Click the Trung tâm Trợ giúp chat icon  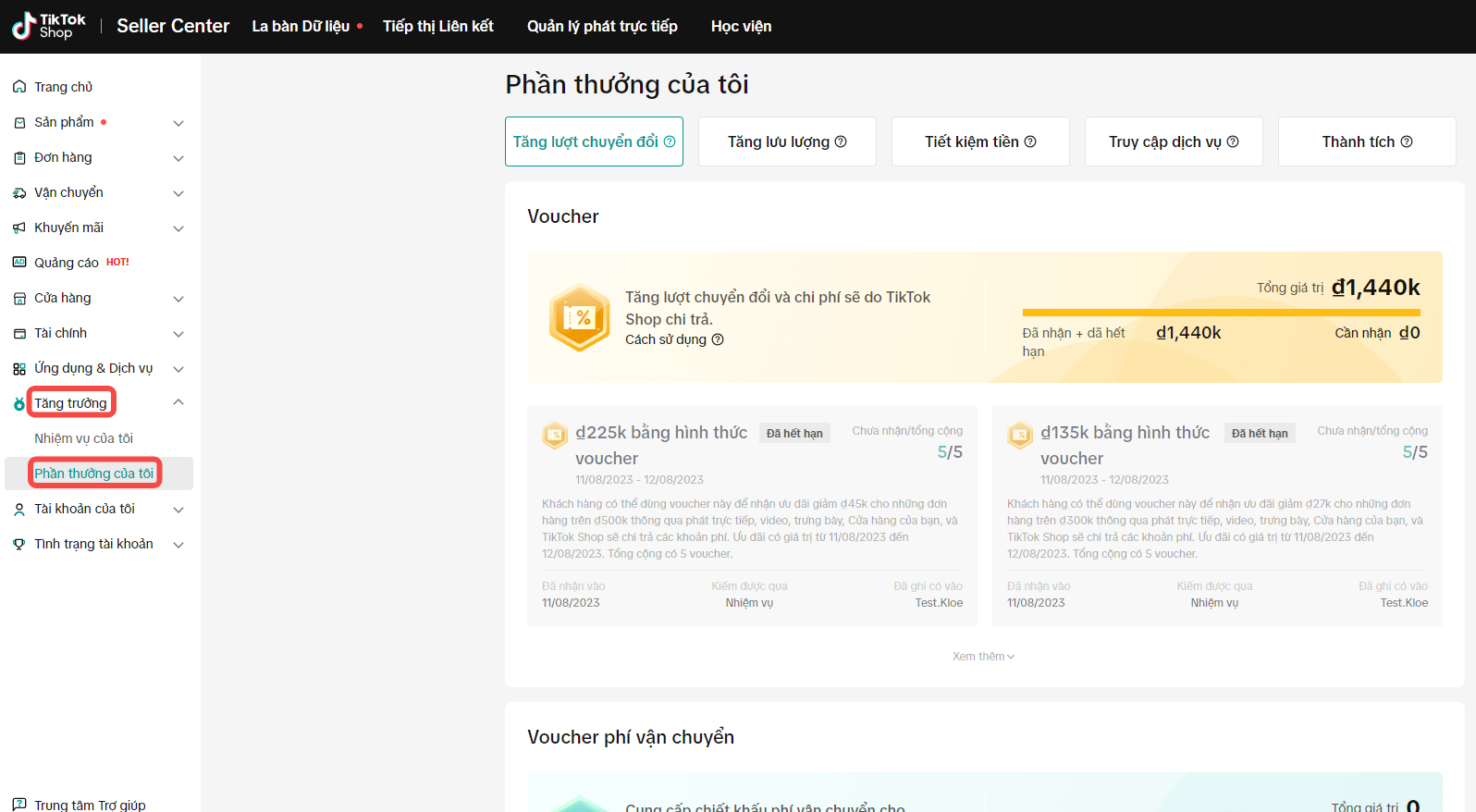point(19,805)
